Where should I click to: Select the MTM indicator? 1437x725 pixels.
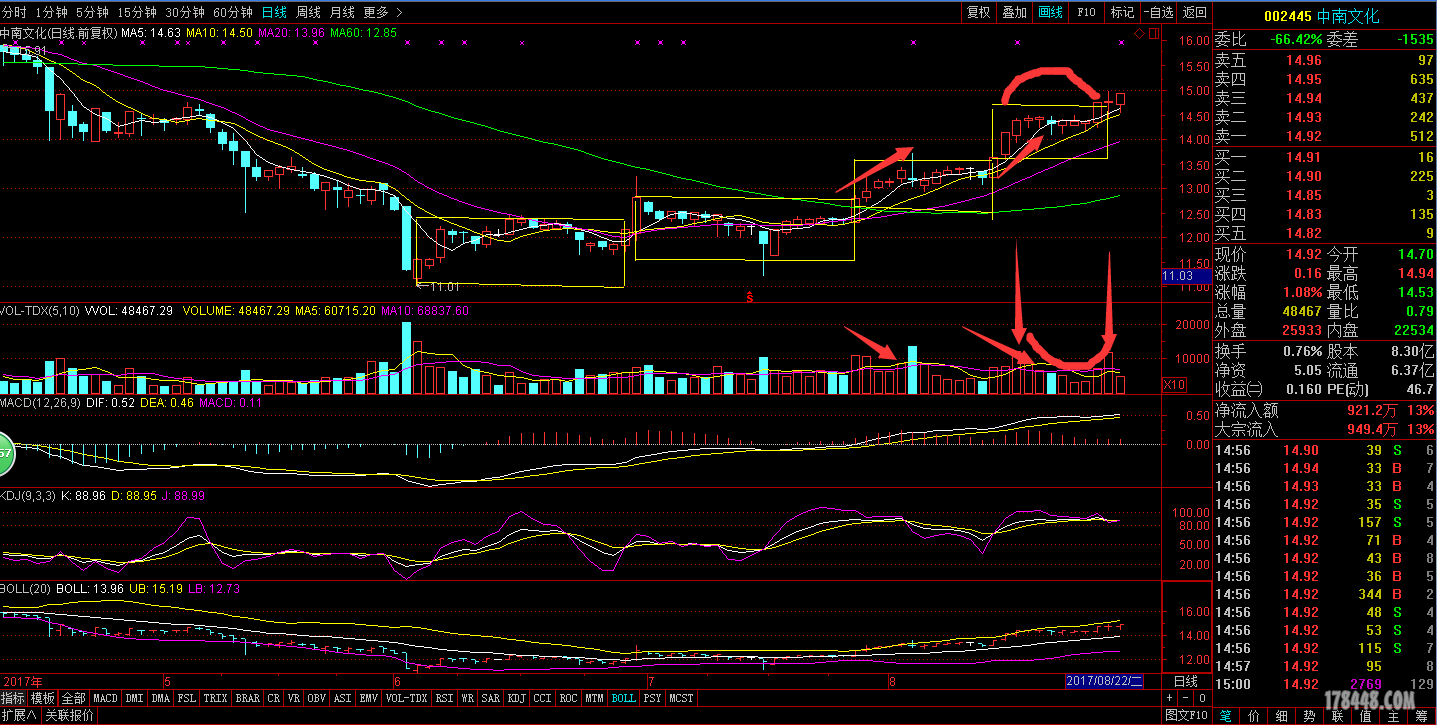pyautogui.click(x=594, y=698)
